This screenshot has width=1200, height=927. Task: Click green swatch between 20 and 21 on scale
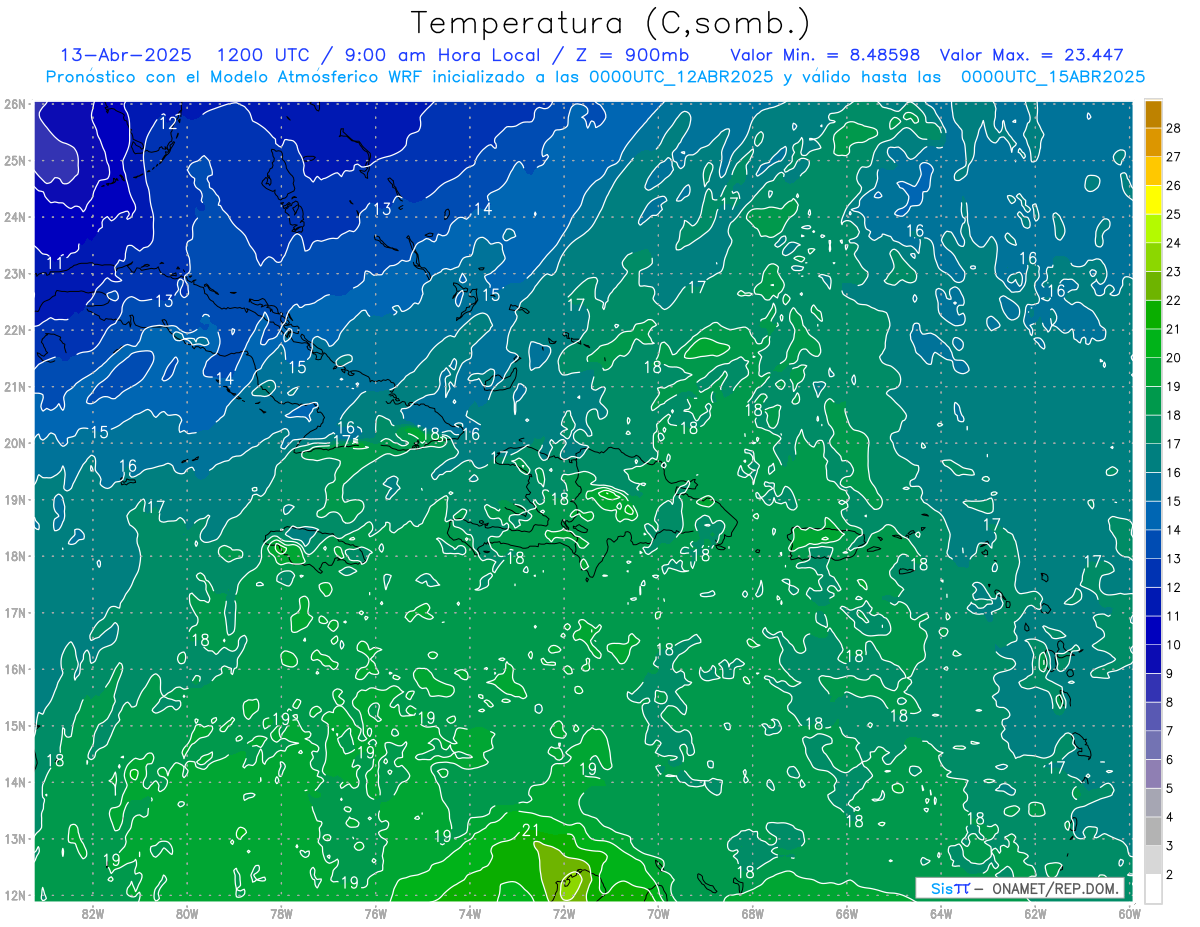[x=1153, y=344]
